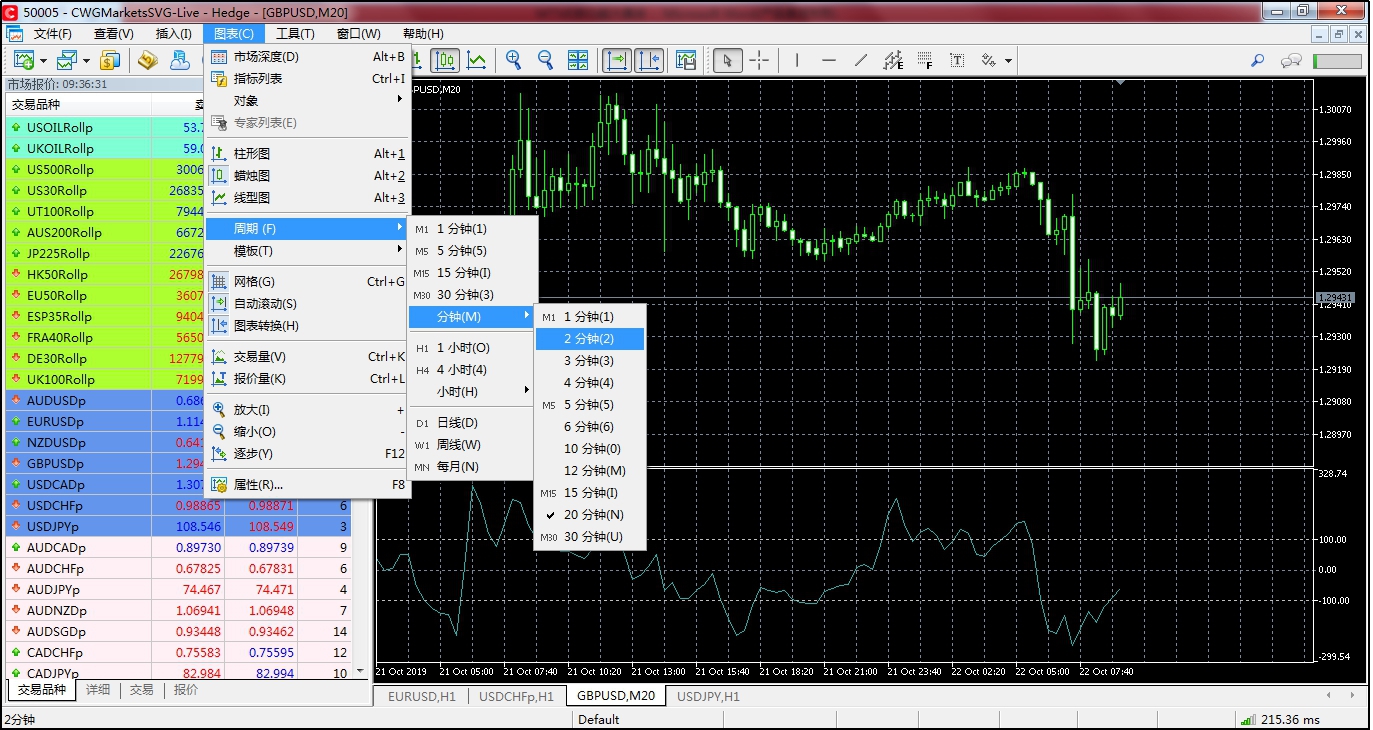
Task: Open the Profiles toolbar icon
Action: click(x=68, y=61)
